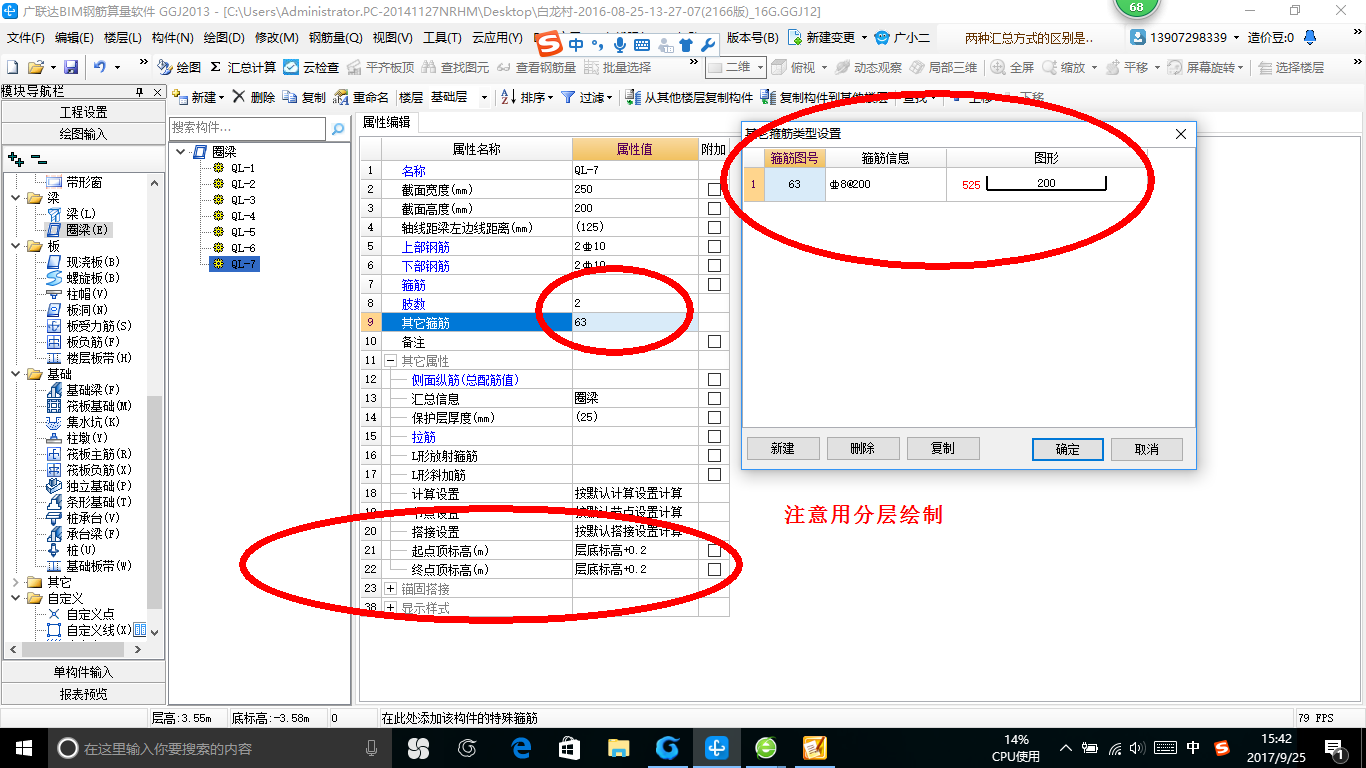Select 独立基础(P) in module tree
This screenshot has height=768, width=1366.
[x=90, y=486]
